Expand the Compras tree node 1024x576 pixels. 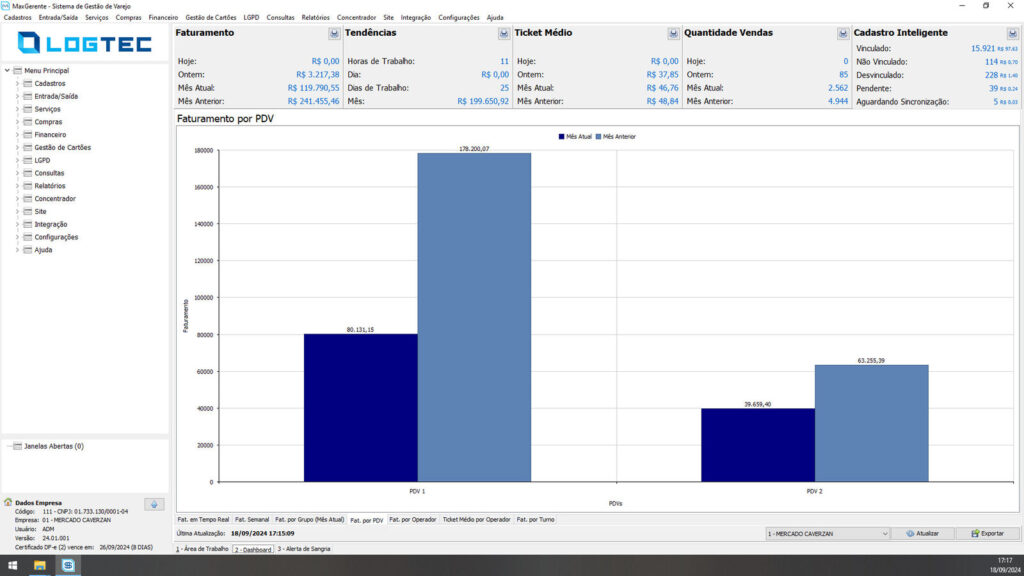(x=17, y=121)
